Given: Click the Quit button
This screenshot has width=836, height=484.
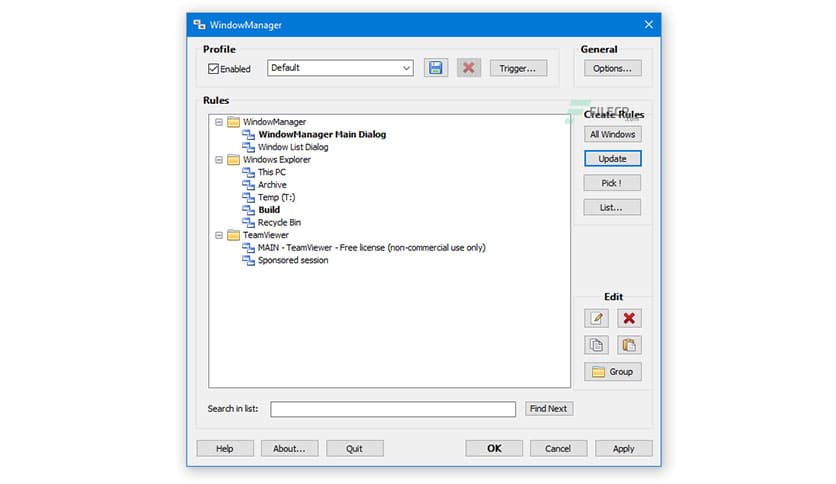Looking at the screenshot, I should [x=355, y=448].
